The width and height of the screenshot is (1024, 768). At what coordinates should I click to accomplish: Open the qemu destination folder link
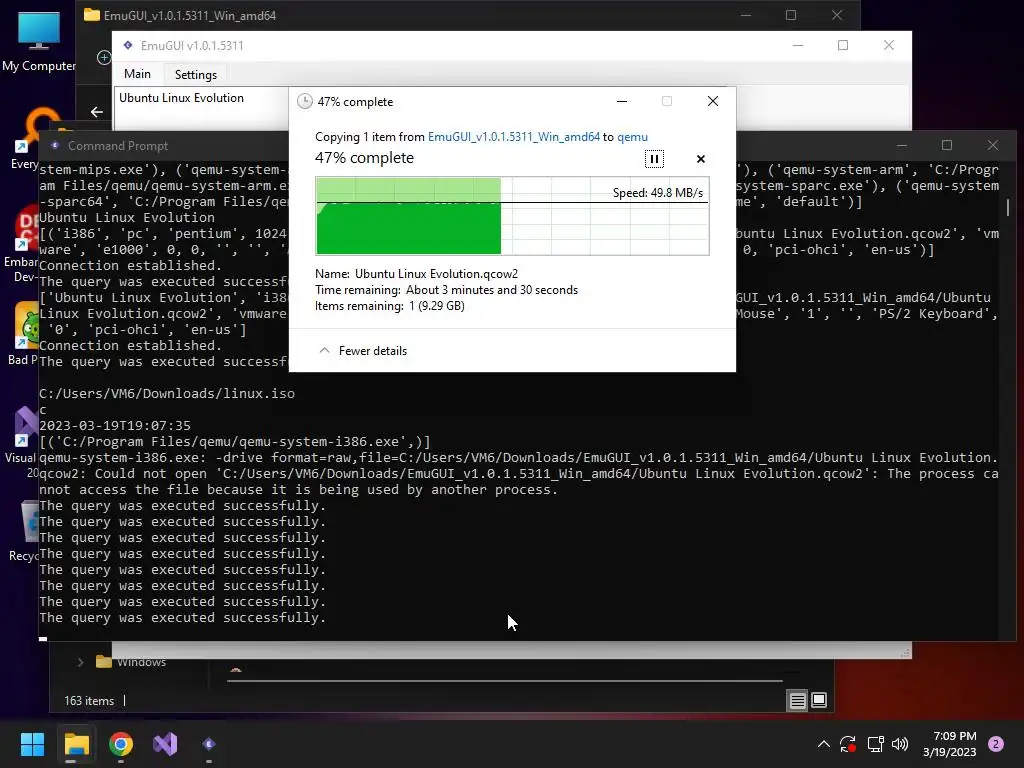coord(632,137)
